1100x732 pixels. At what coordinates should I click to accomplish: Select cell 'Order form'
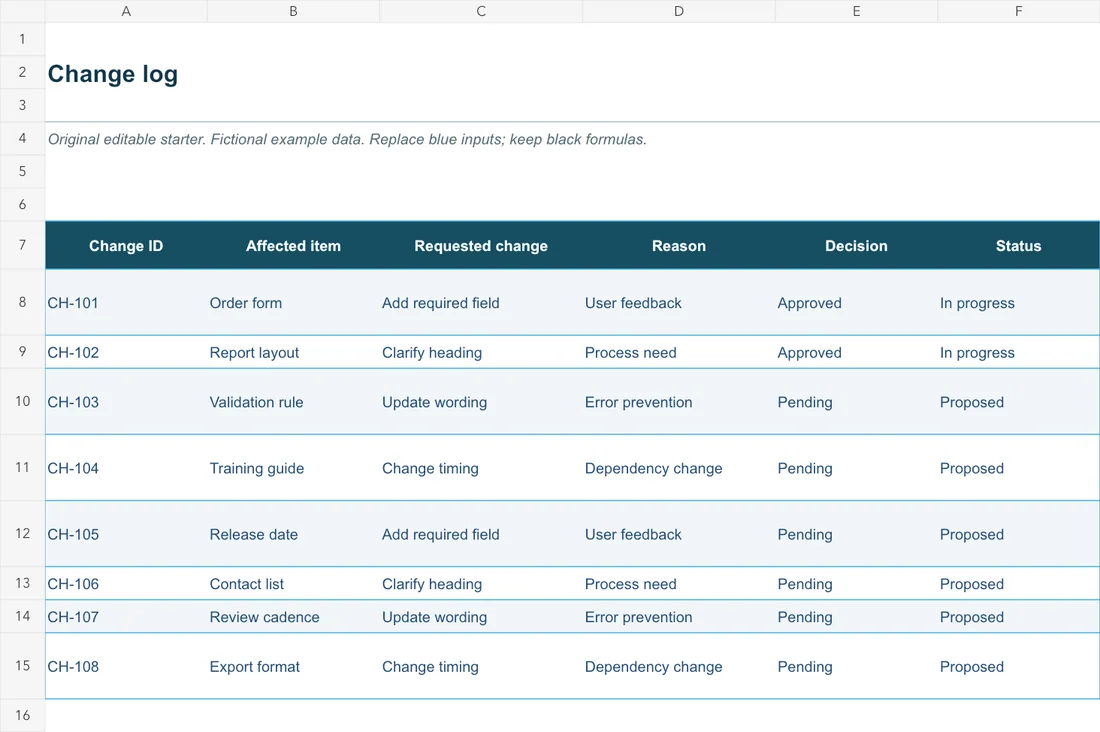click(x=293, y=302)
